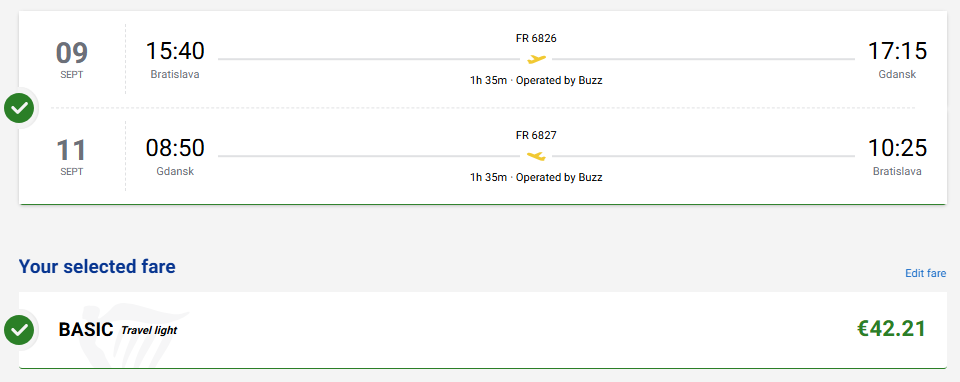This screenshot has height=382, width=960.
Task: Click outbound 1h 35m Operated by Buzz text
Action: pos(536,80)
